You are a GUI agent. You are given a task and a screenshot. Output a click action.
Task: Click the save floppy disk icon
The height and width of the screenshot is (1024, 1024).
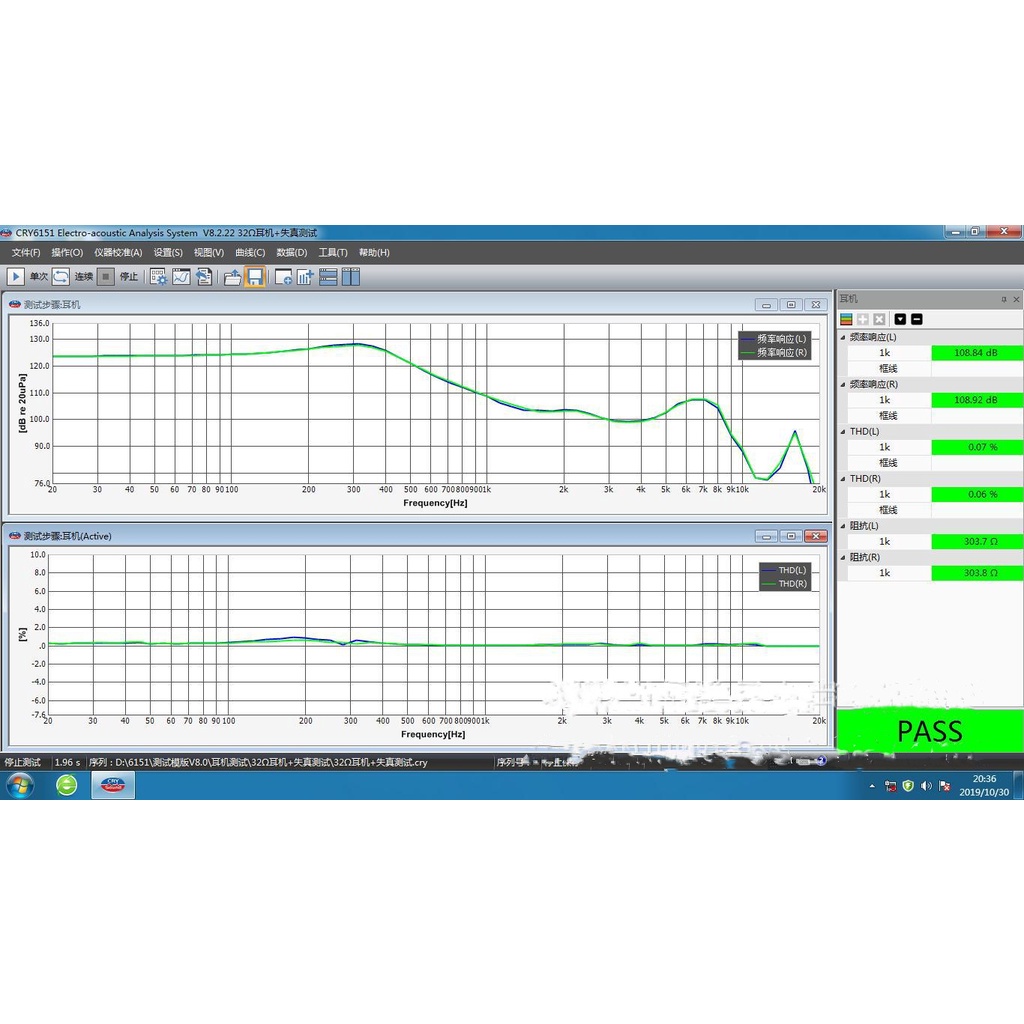click(255, 277)
